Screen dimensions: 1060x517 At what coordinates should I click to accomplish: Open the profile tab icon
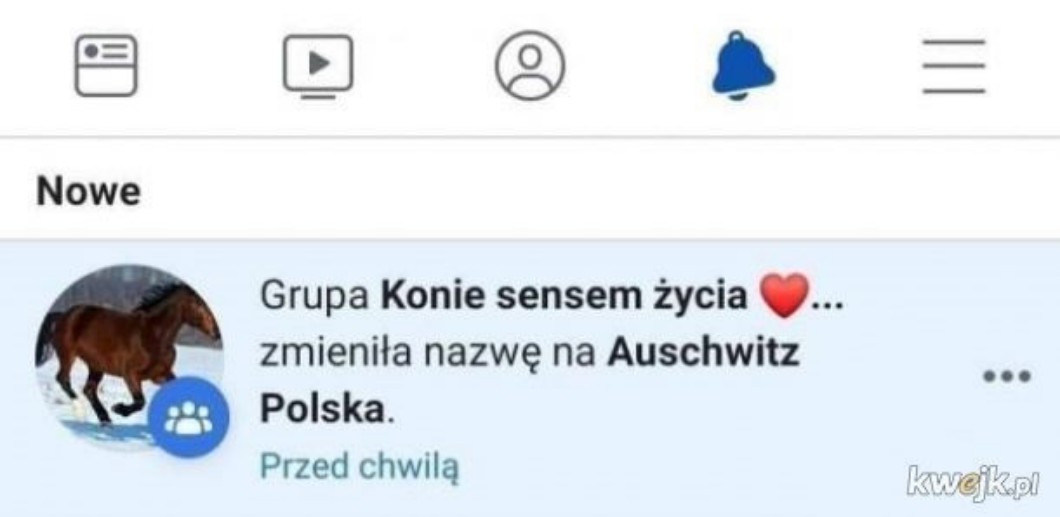click(x=530, y=66)
